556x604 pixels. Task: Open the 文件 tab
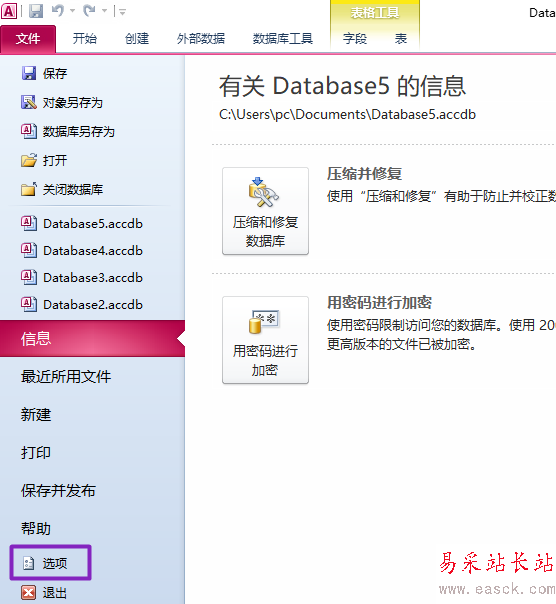[28, 39]
